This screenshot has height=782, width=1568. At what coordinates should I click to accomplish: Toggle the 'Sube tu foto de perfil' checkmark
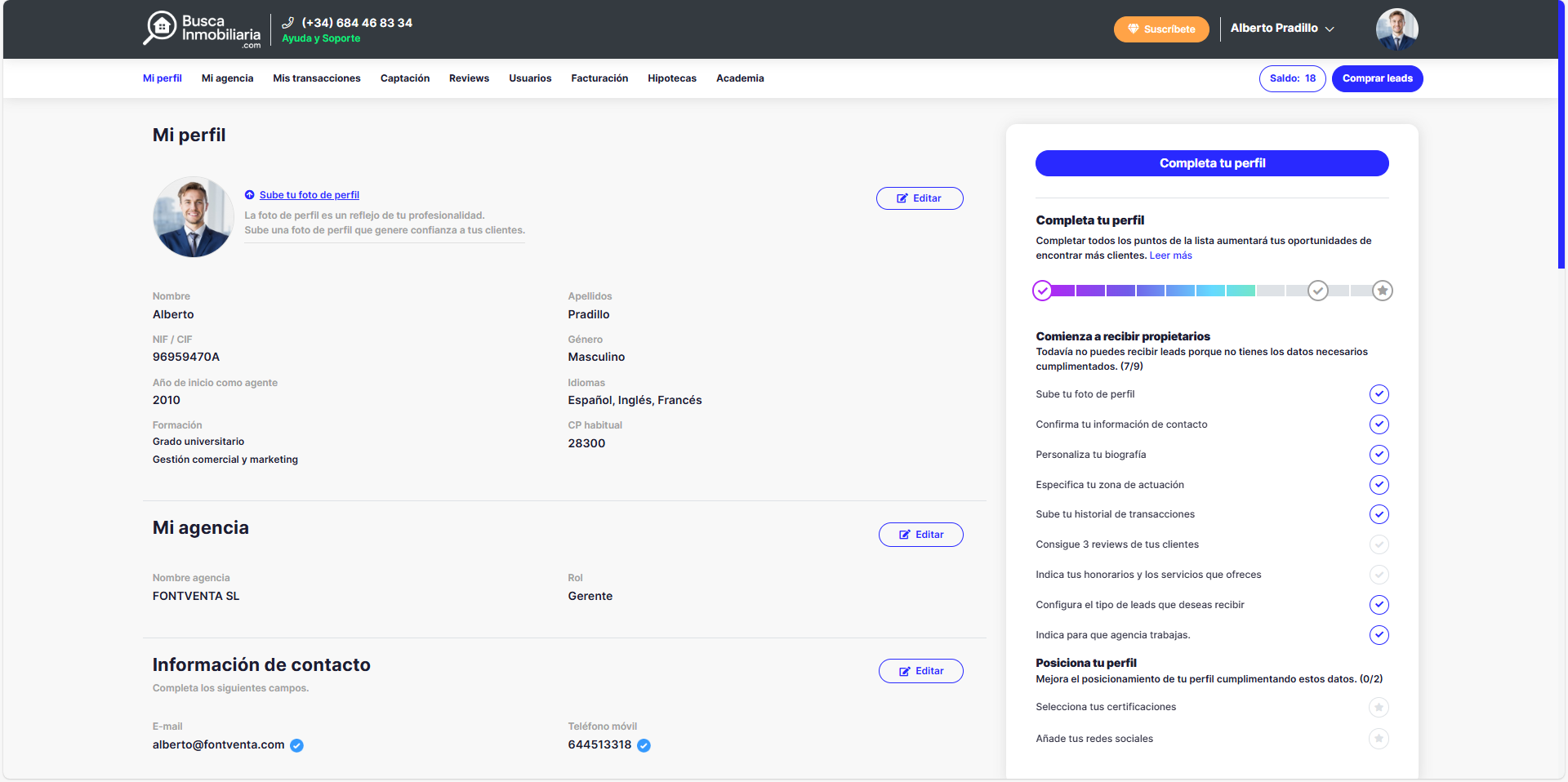(x=1379, y=394)
